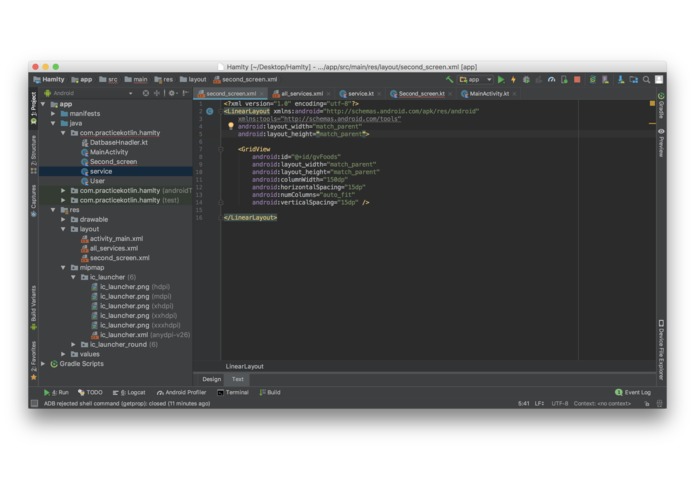Switch to Design view tab
The height and width of the screenshot is (494, 695).
point(211,379)
